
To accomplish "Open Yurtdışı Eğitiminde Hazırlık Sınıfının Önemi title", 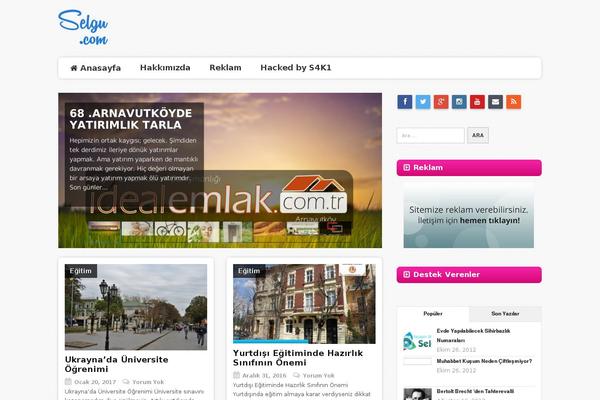I will point(298,358).
